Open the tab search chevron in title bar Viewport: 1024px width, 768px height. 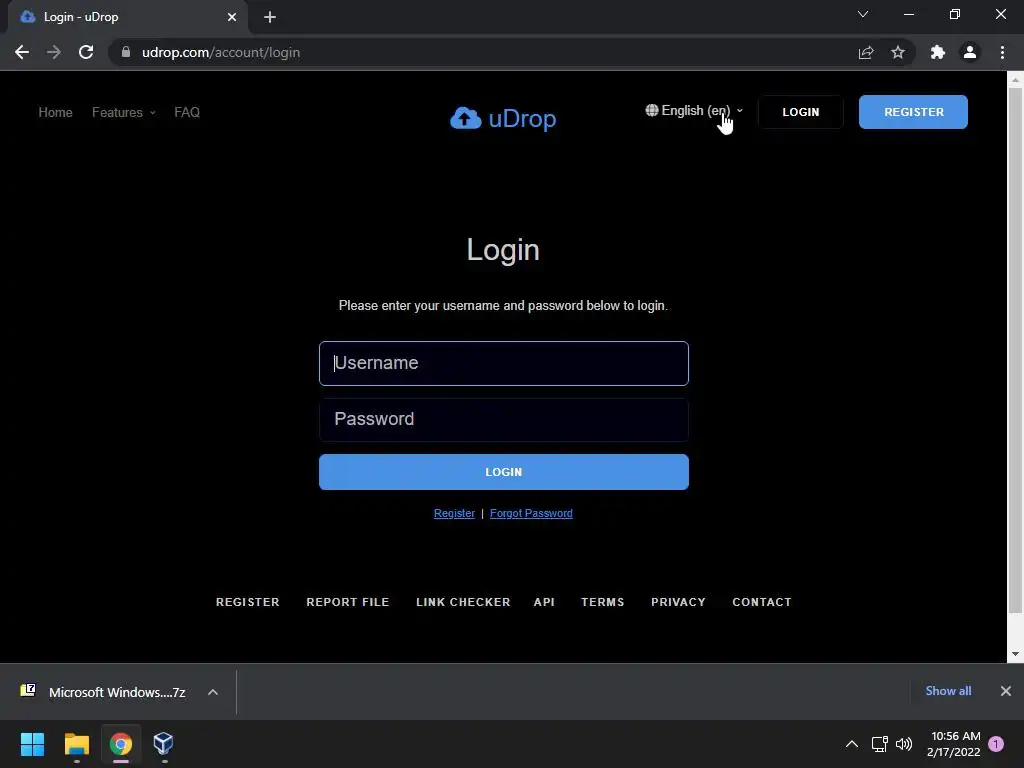tap(863, 14)
